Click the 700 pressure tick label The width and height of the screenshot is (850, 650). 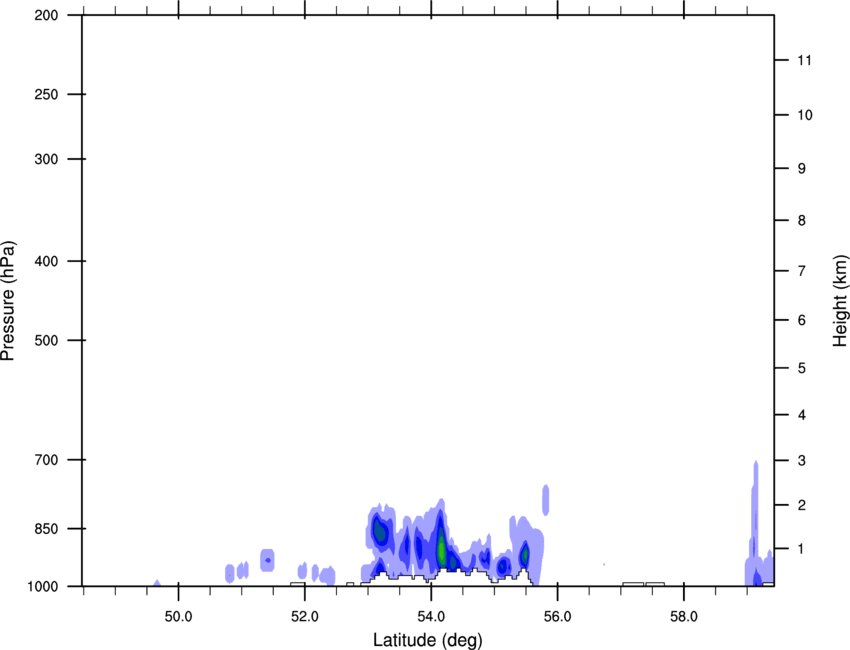click(46, 460)
